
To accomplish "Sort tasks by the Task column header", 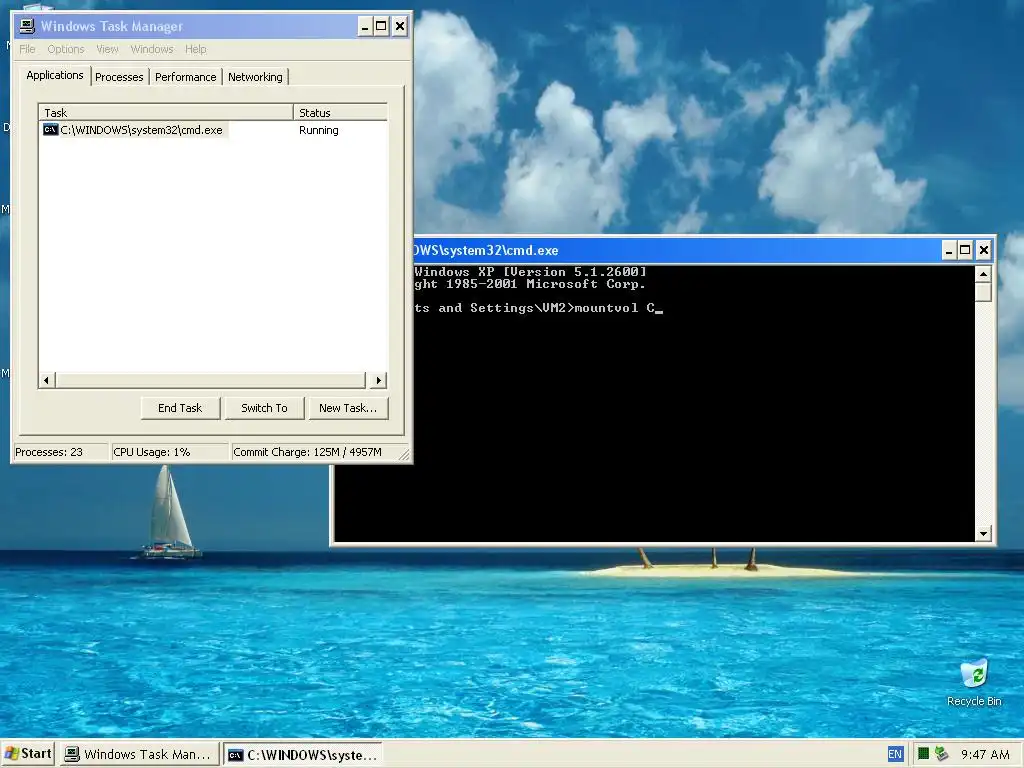I will [x=166, y=112].
